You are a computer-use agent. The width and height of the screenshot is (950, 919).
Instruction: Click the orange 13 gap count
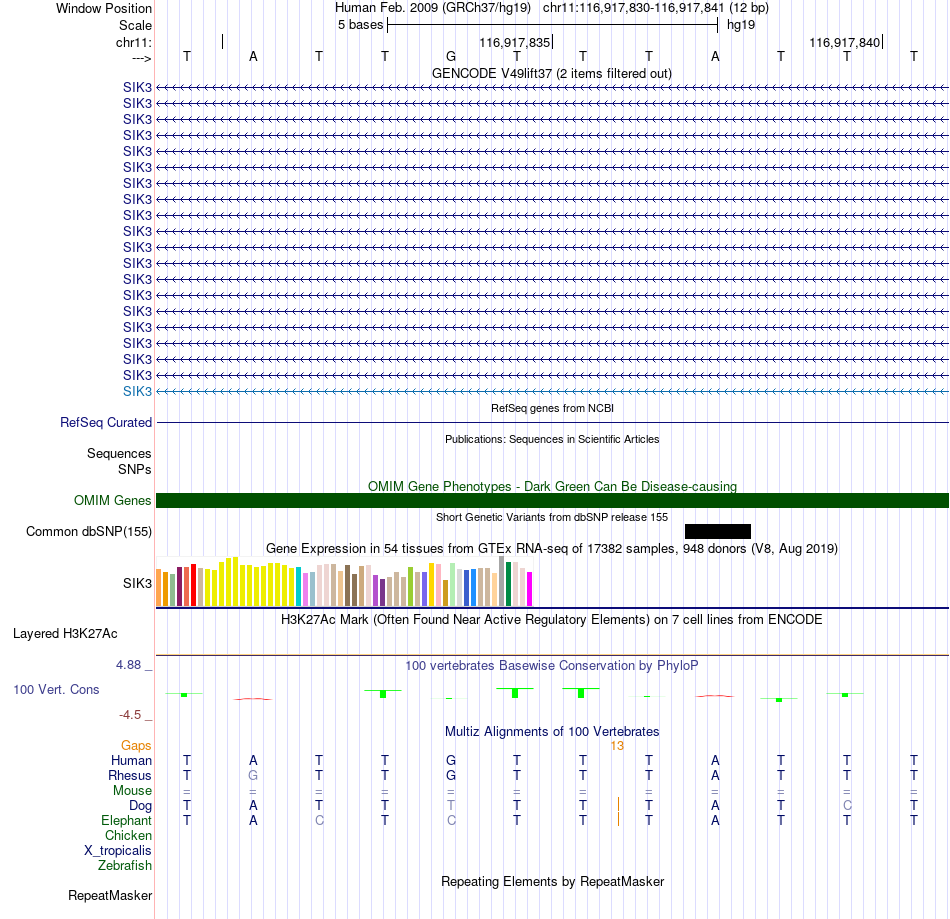click(x=617, y=746)
